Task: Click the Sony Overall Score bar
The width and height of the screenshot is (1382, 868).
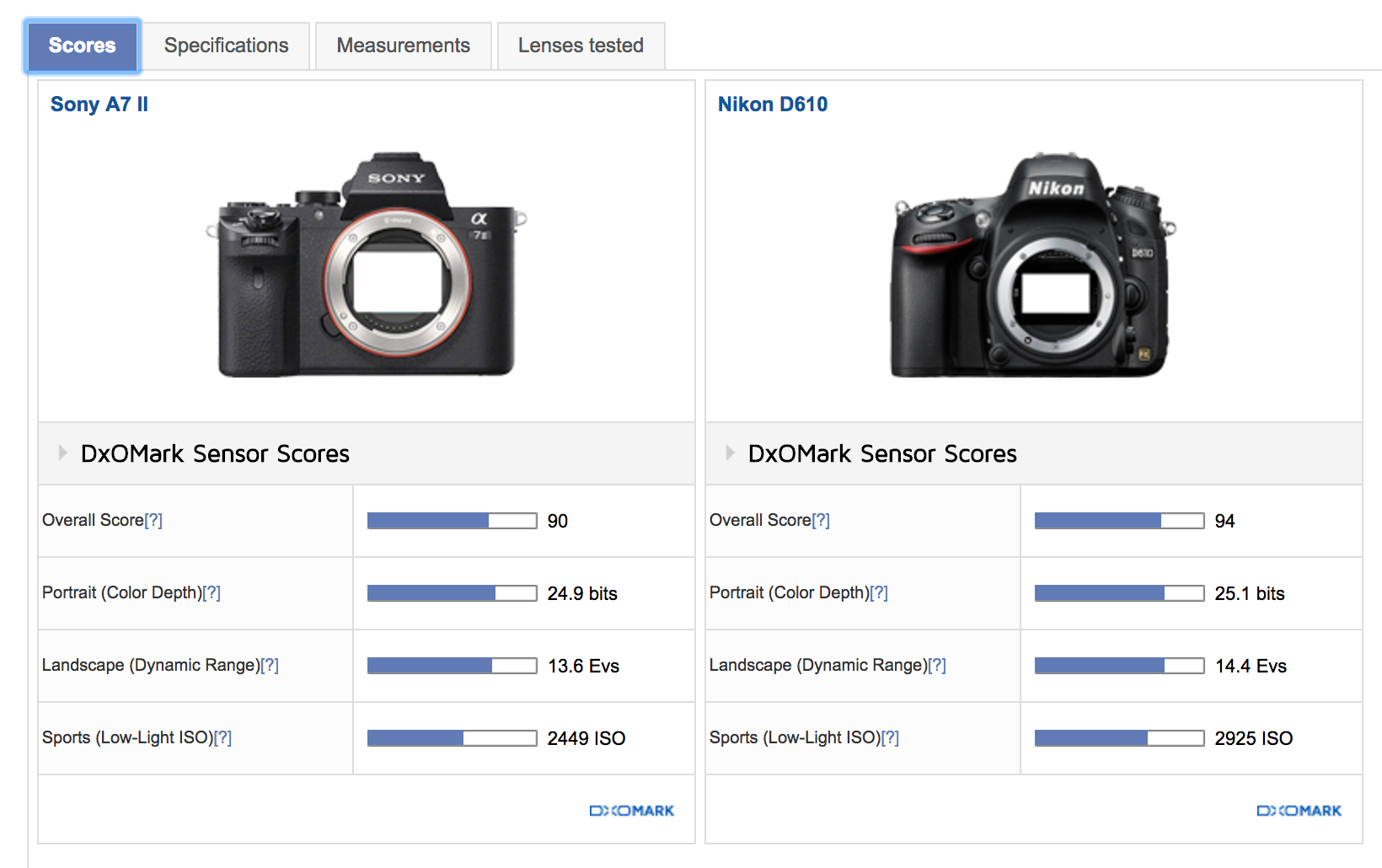Action: [x=452, y=521]
